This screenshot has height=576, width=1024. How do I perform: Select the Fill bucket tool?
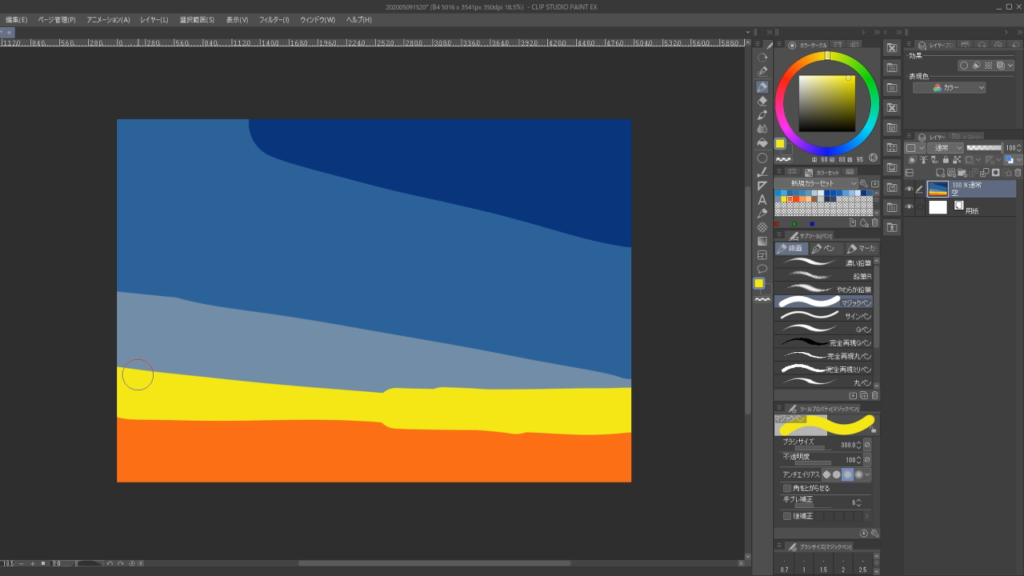tap(762, 143)
